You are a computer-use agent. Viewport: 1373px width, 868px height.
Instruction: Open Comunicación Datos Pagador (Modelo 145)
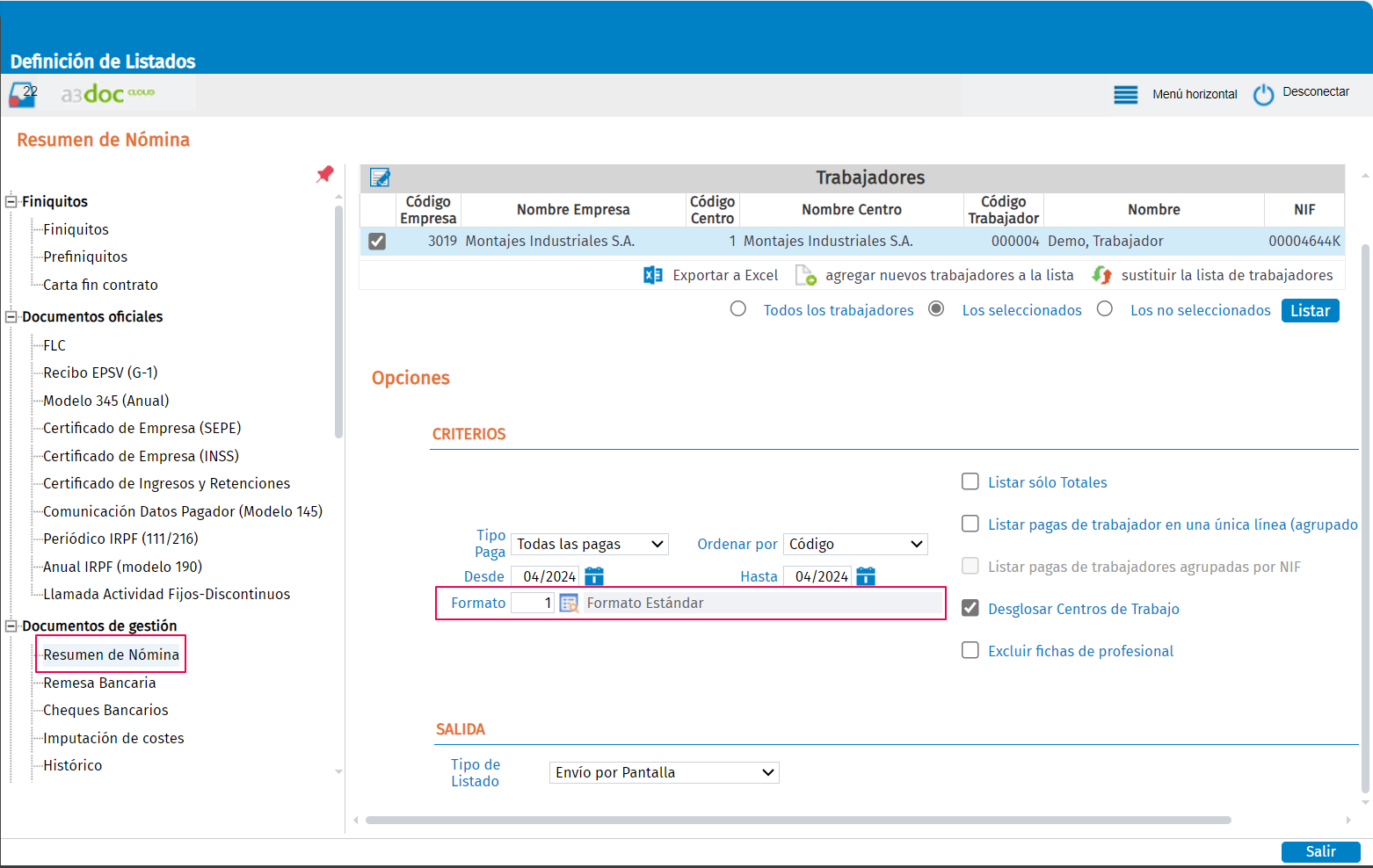click(183, 511)
